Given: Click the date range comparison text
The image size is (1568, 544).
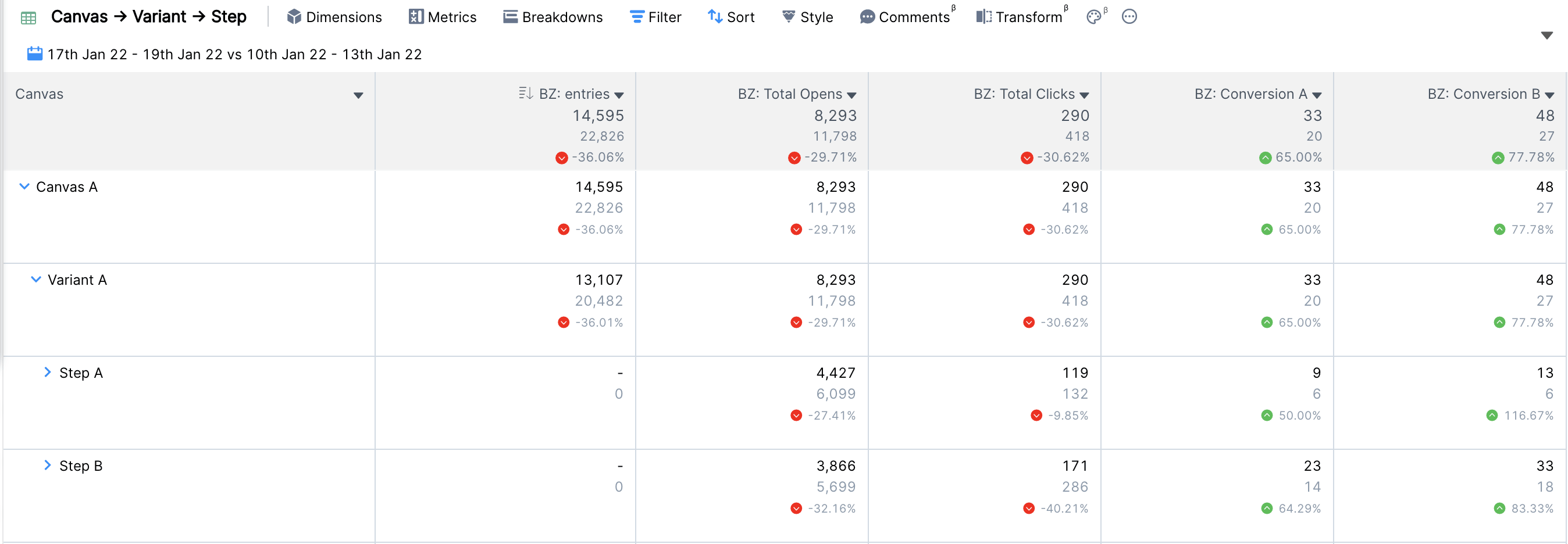Looking at the screenshot, I should pyautogui.click(x=234, y=54).
